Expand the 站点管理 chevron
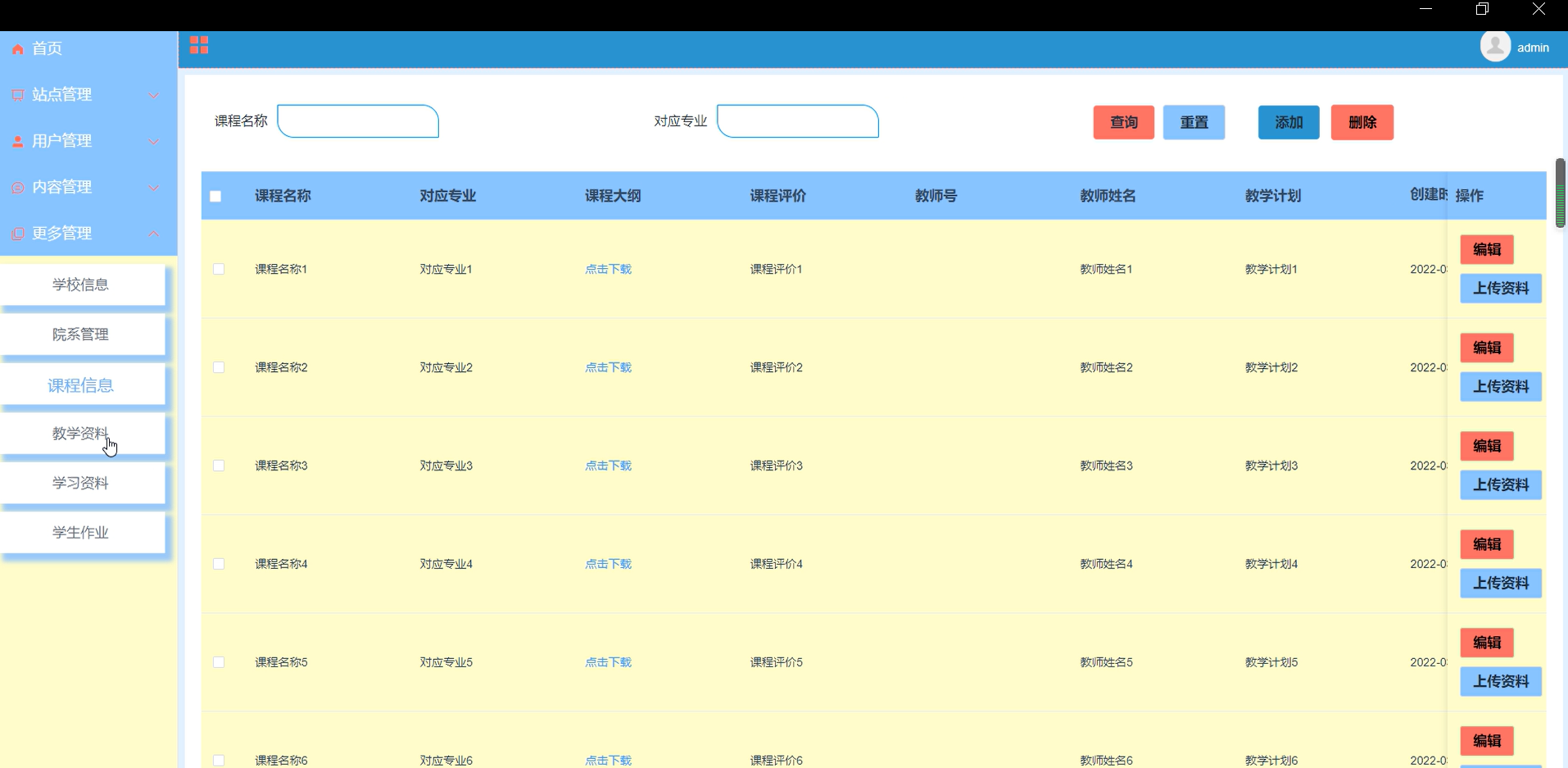The image size is (1568, 768). 153,95
